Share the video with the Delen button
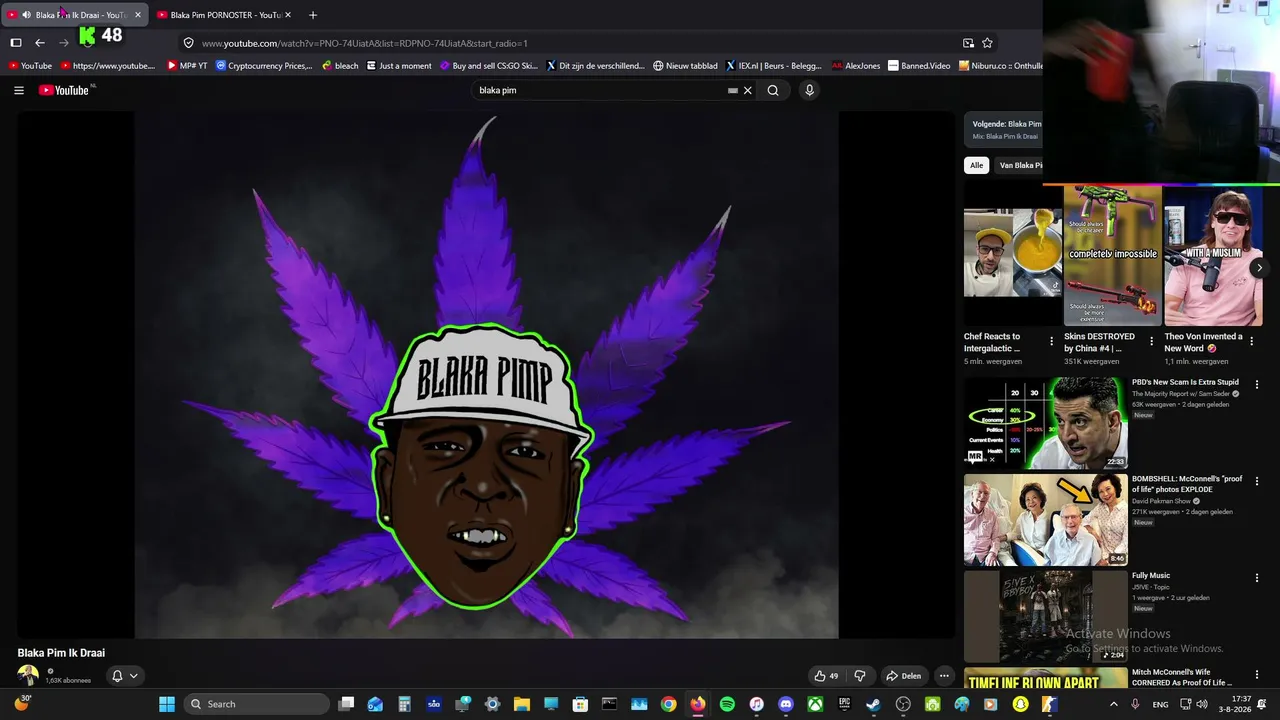Image resolution: width=1280 pixels, height=720 pixels. click(903, 676)
